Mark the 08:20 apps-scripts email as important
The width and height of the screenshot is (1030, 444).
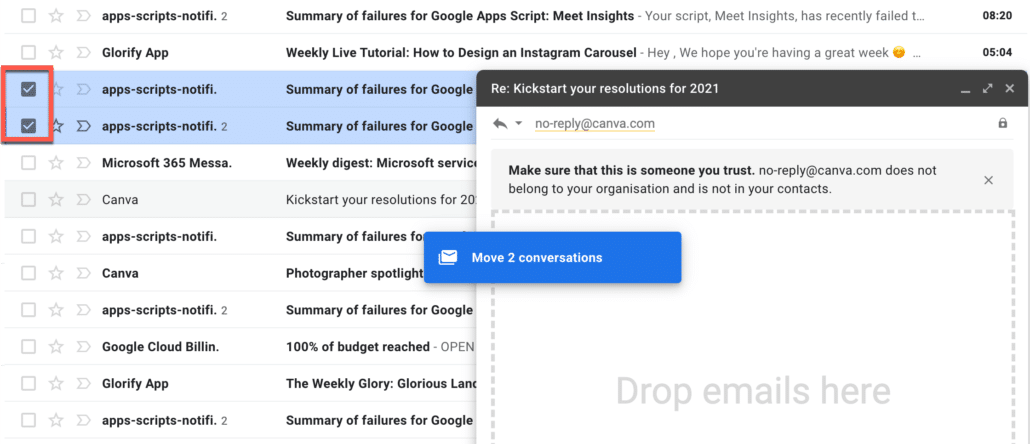[x=83, y=16]
